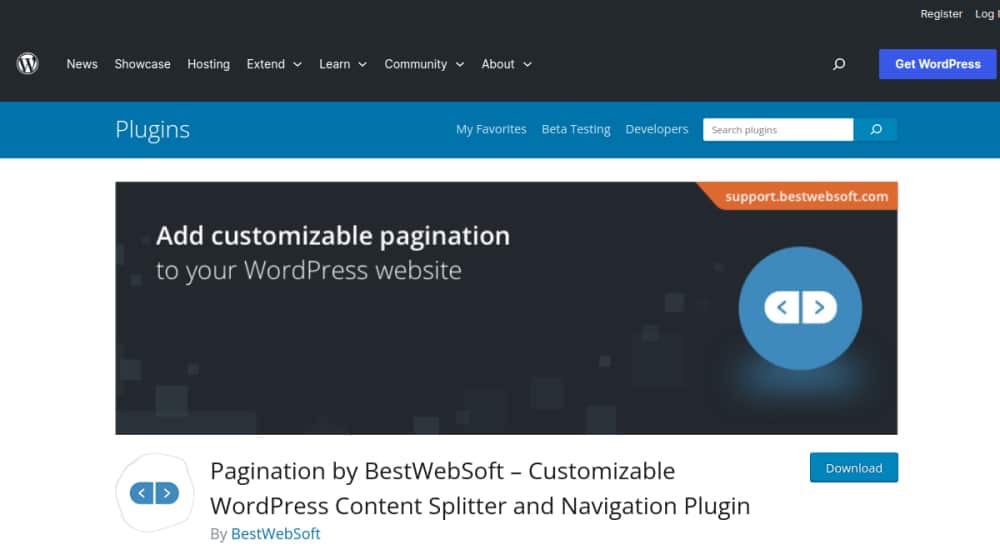Viewport: 1000px width, 560px height.
Task: Open the header search magnifier icon
Action: pos(839,64)
